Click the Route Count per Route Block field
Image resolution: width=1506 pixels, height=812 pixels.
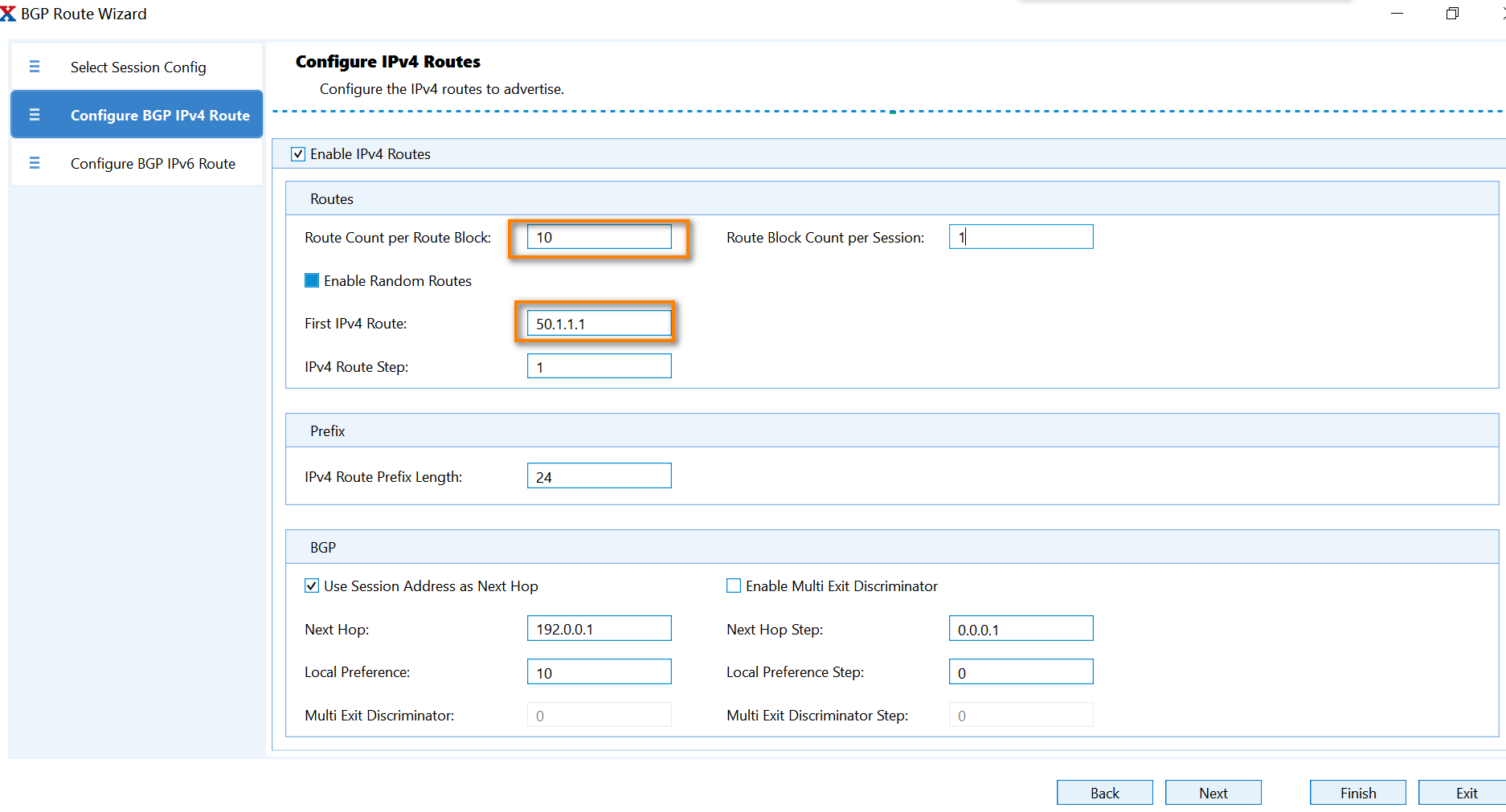coord(599,237)
